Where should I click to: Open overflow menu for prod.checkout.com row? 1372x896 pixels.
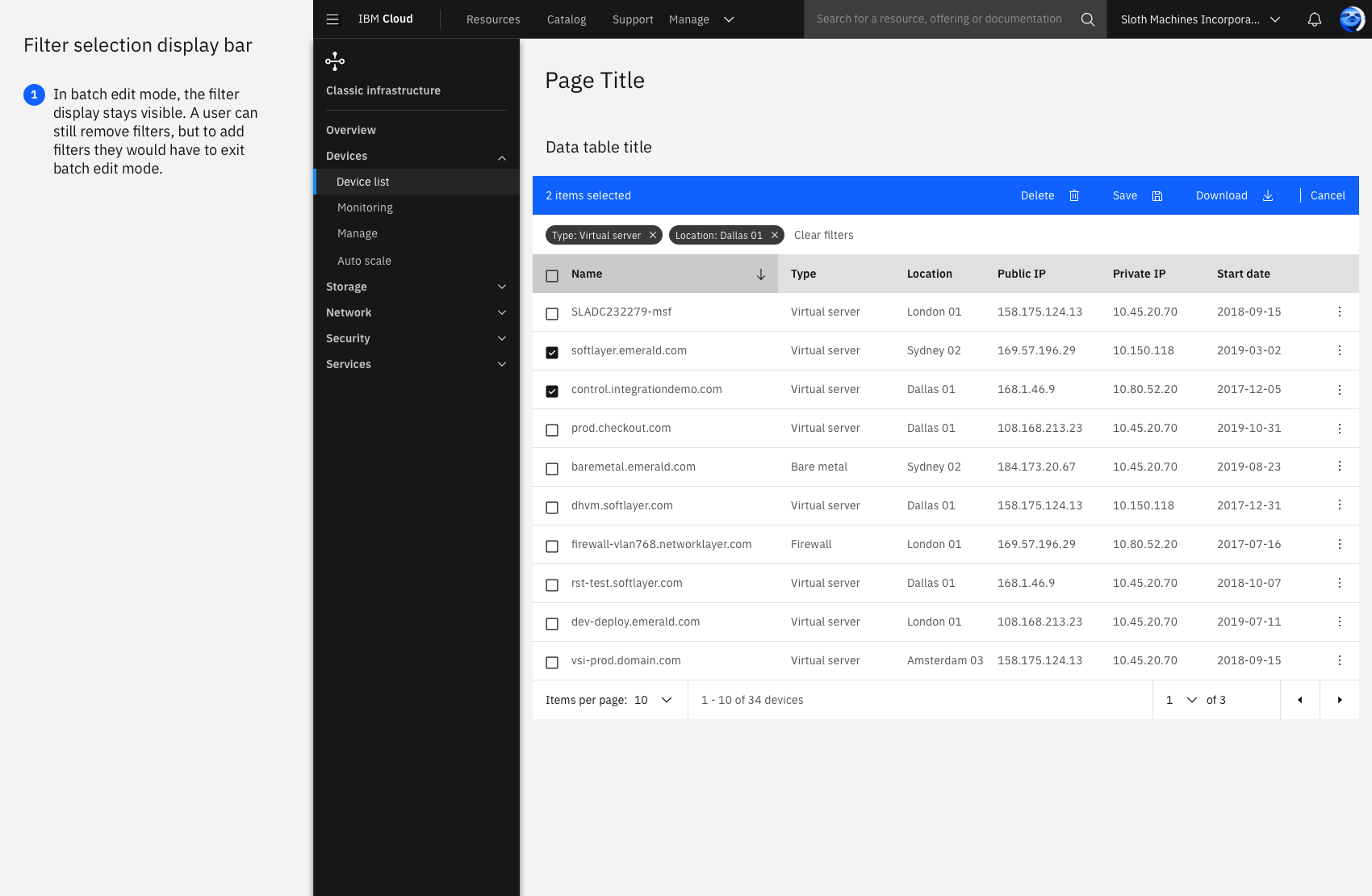tap(1339, 428)
